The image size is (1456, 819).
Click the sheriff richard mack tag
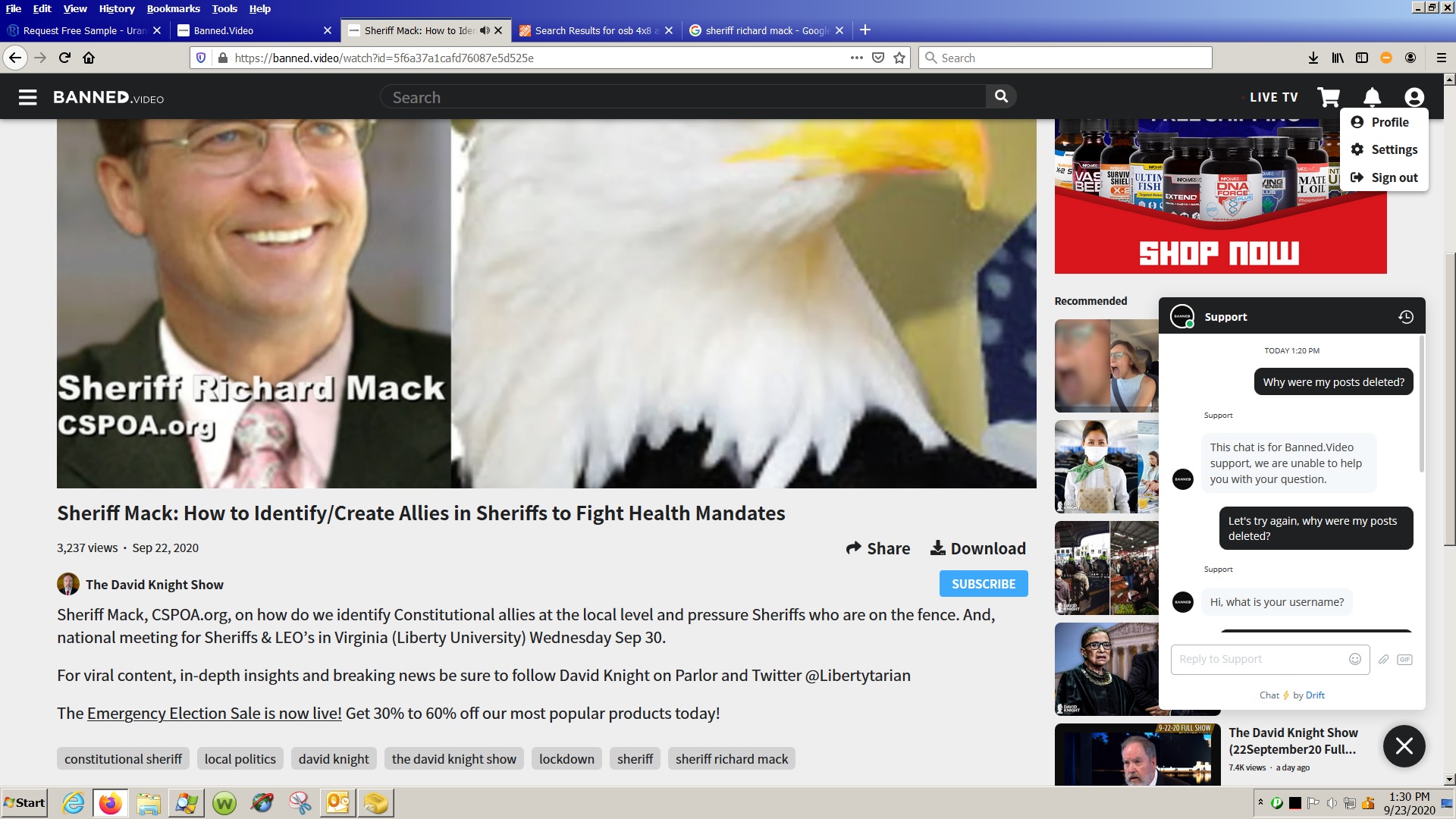[732, 759]
